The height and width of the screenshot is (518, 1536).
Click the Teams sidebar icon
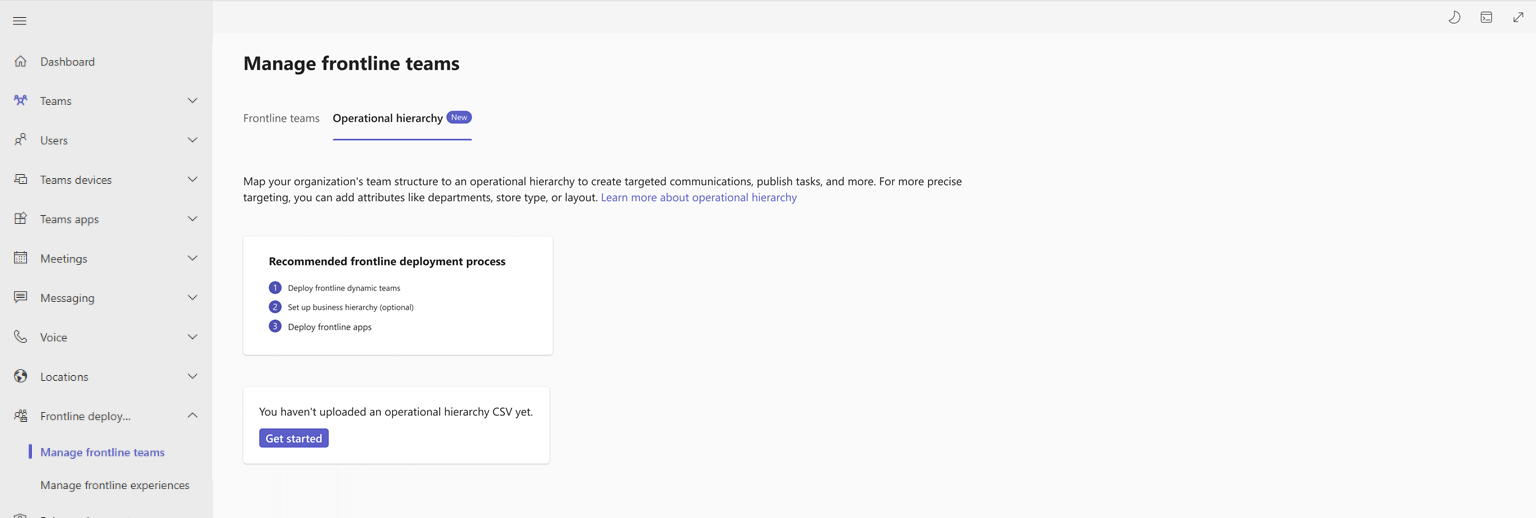tap(21, 101)
